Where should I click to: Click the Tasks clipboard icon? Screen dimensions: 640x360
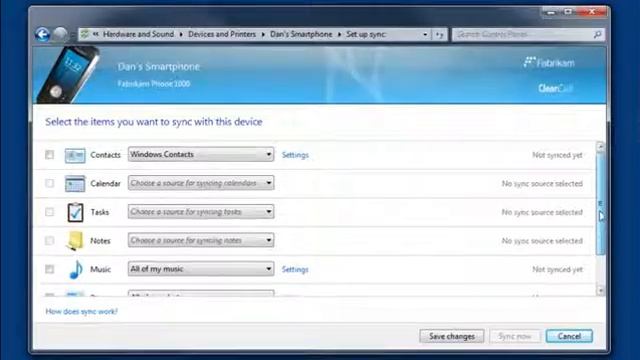pos(75,212)
